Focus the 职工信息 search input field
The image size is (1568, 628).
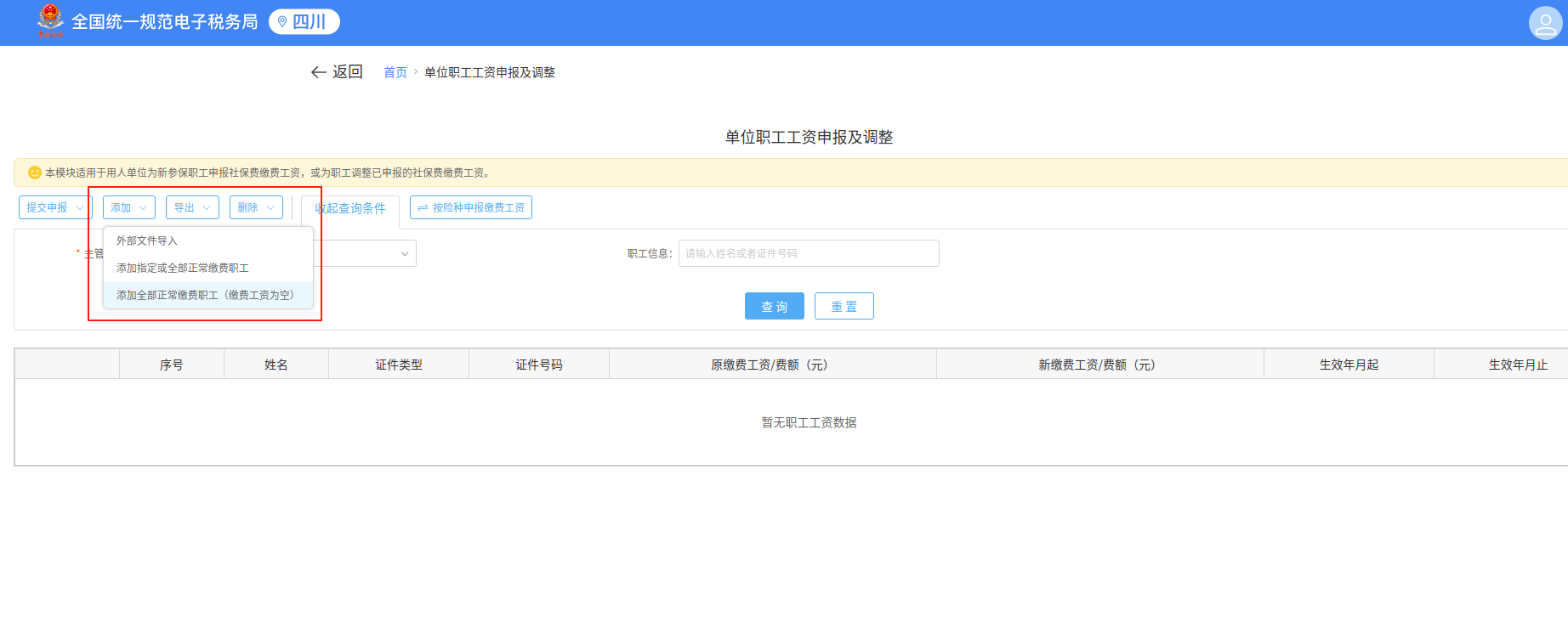808,253
